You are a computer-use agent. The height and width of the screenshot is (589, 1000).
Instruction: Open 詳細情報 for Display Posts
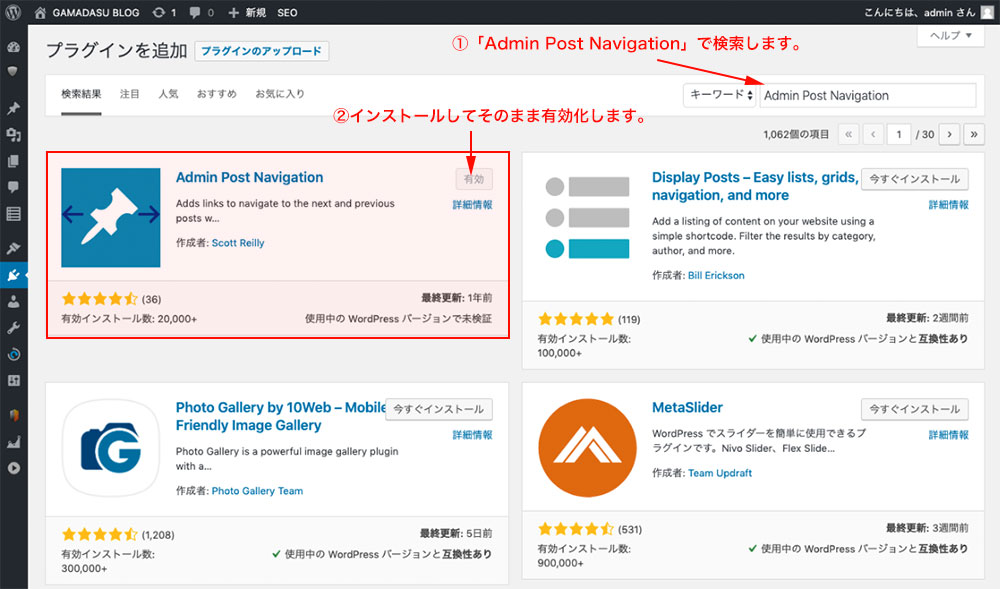pyautogui.click(x=948, y=205)
